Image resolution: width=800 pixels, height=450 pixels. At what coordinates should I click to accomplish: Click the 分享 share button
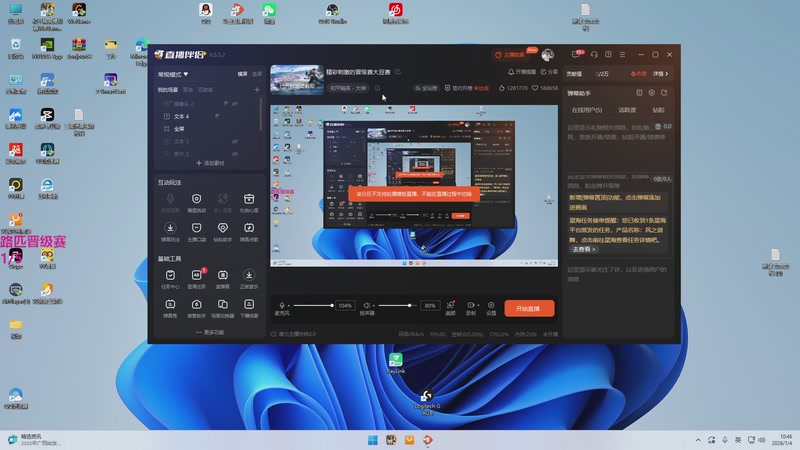[x=549, y=72]
